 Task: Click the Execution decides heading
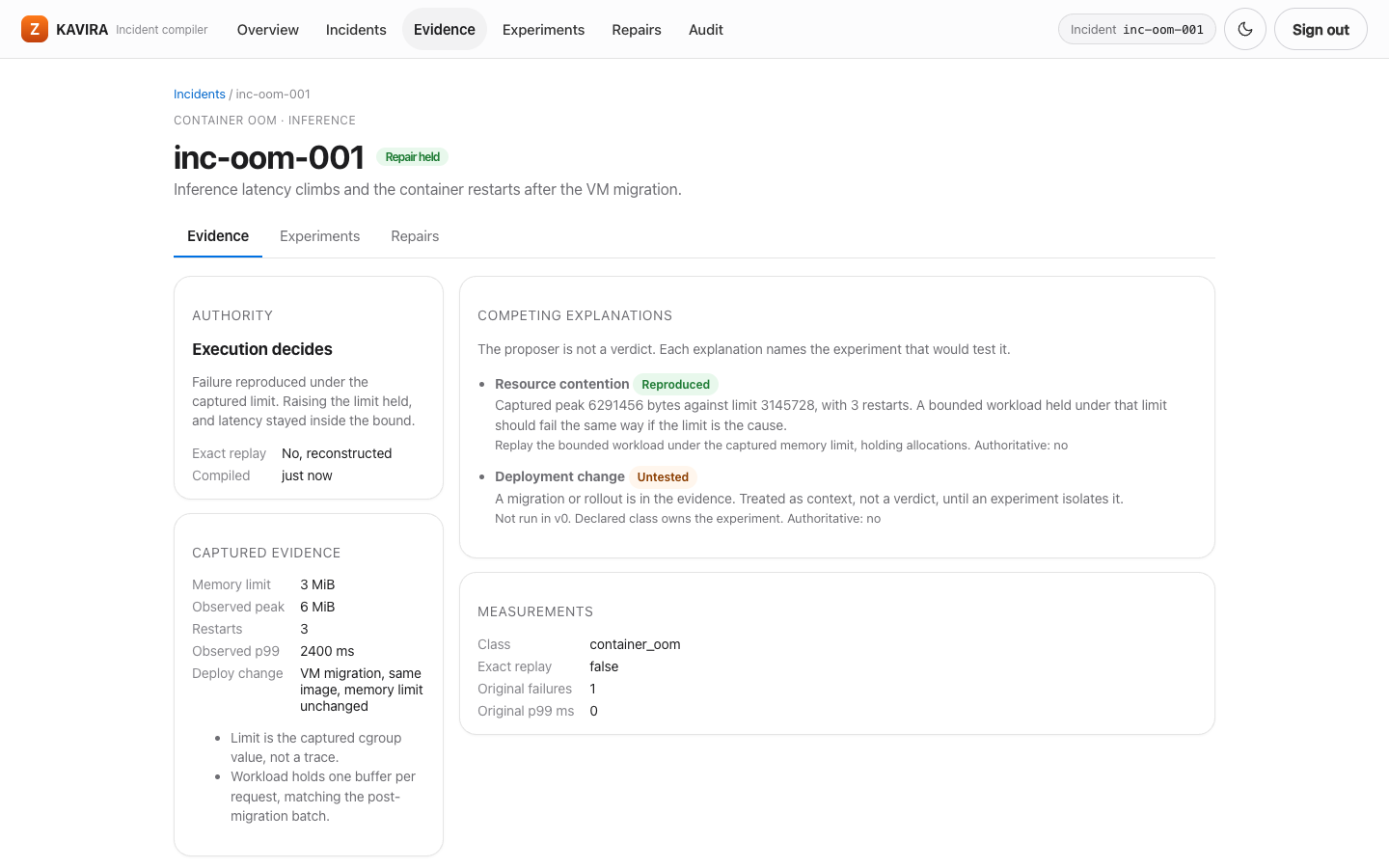tap(262, 349)
